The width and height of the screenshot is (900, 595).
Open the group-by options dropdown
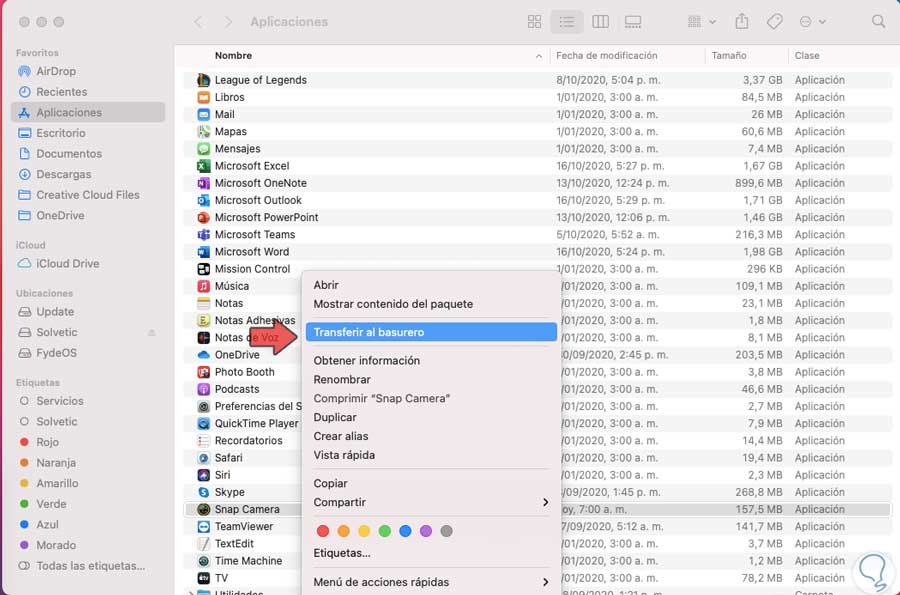701,22
